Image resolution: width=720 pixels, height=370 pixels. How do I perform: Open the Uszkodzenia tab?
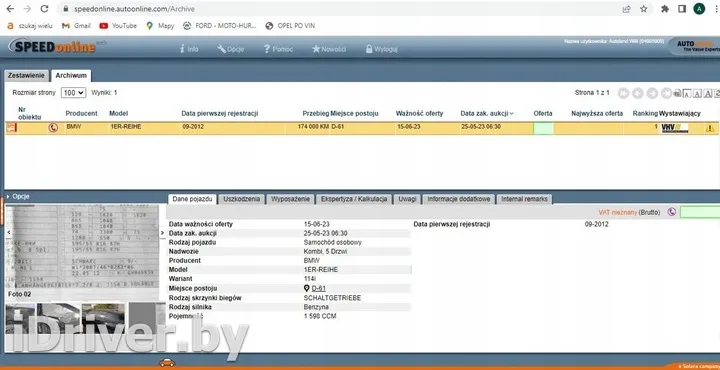pos(242,199)
